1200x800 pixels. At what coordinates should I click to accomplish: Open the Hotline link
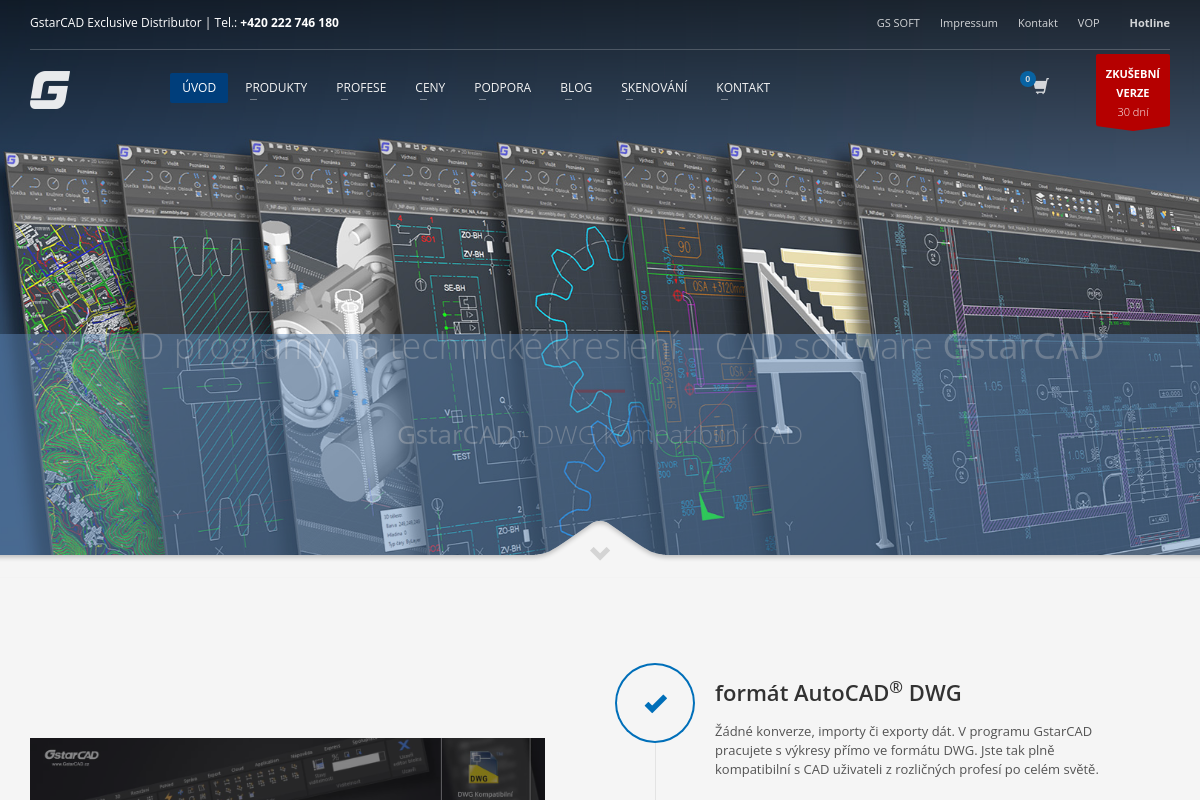pos(1149,23)
